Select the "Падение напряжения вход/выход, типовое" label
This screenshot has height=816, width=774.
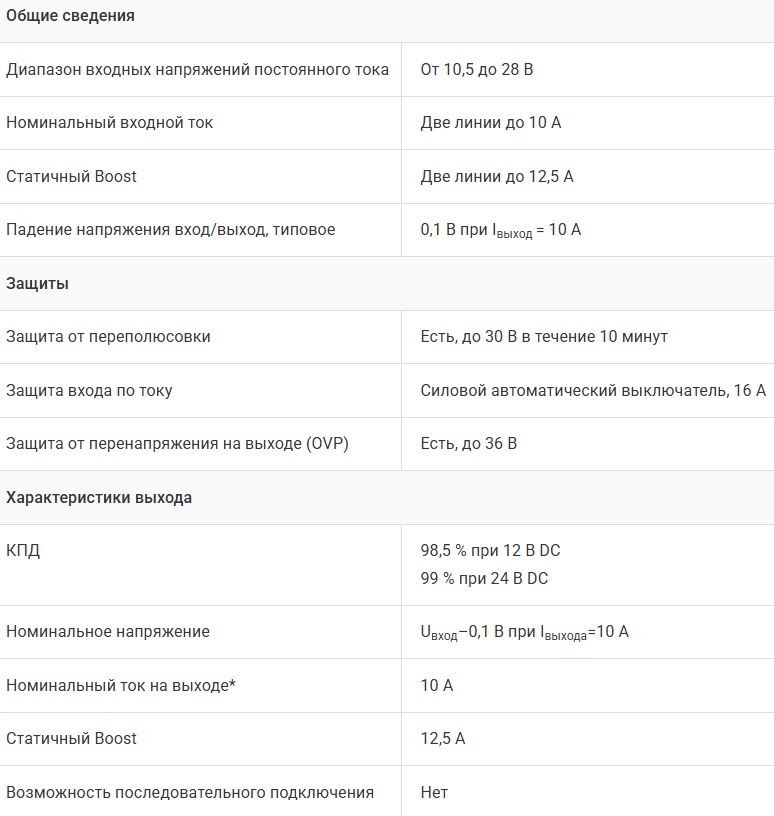click(x=170, y=230)
